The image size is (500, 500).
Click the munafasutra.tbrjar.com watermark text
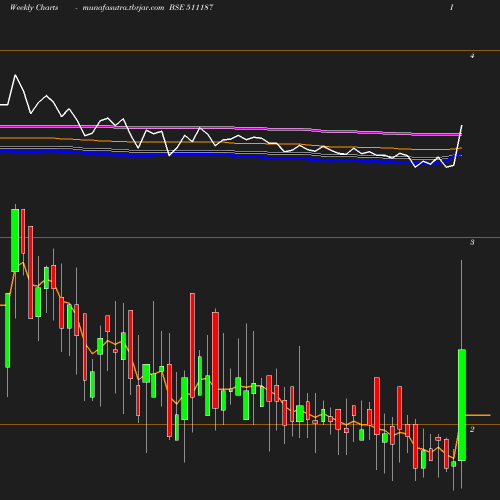(123, 8)
